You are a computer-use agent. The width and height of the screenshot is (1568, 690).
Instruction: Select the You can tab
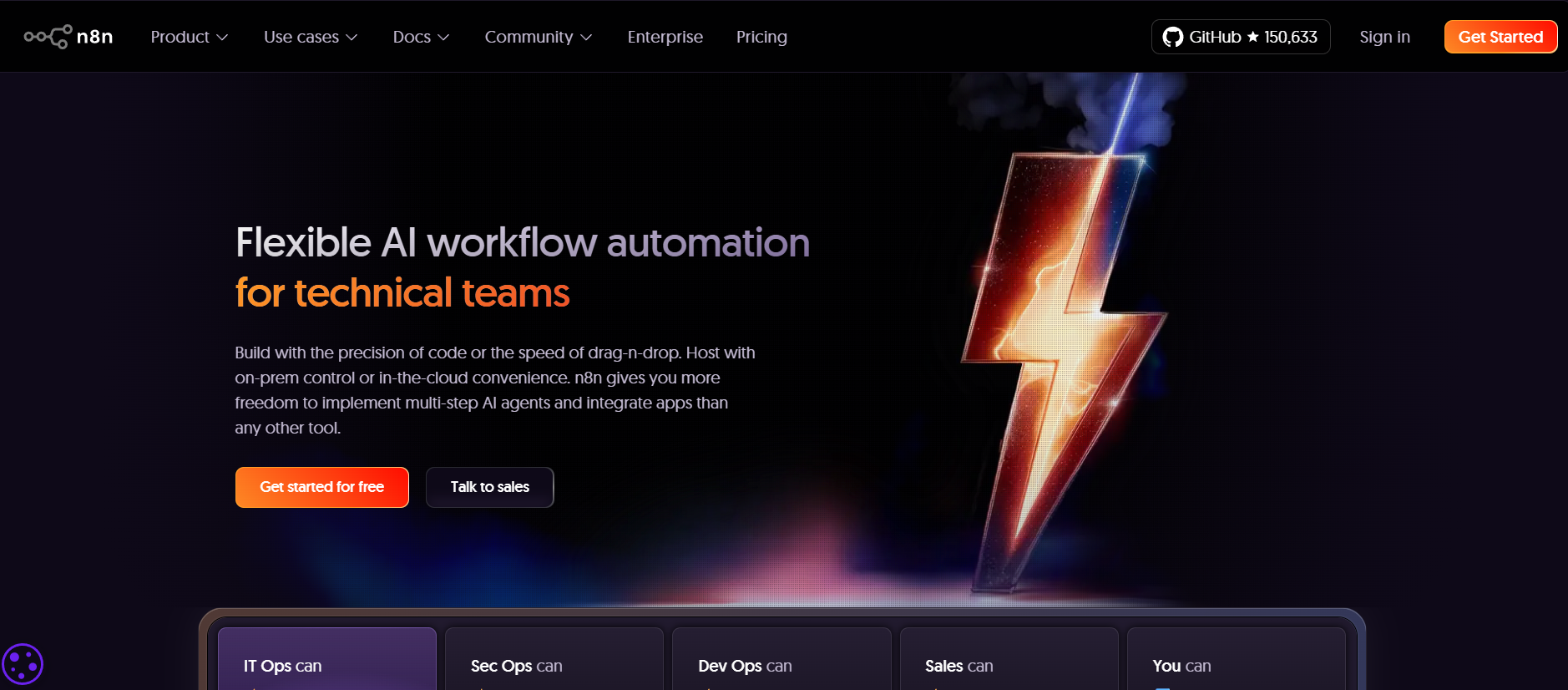click(1237, 659)
